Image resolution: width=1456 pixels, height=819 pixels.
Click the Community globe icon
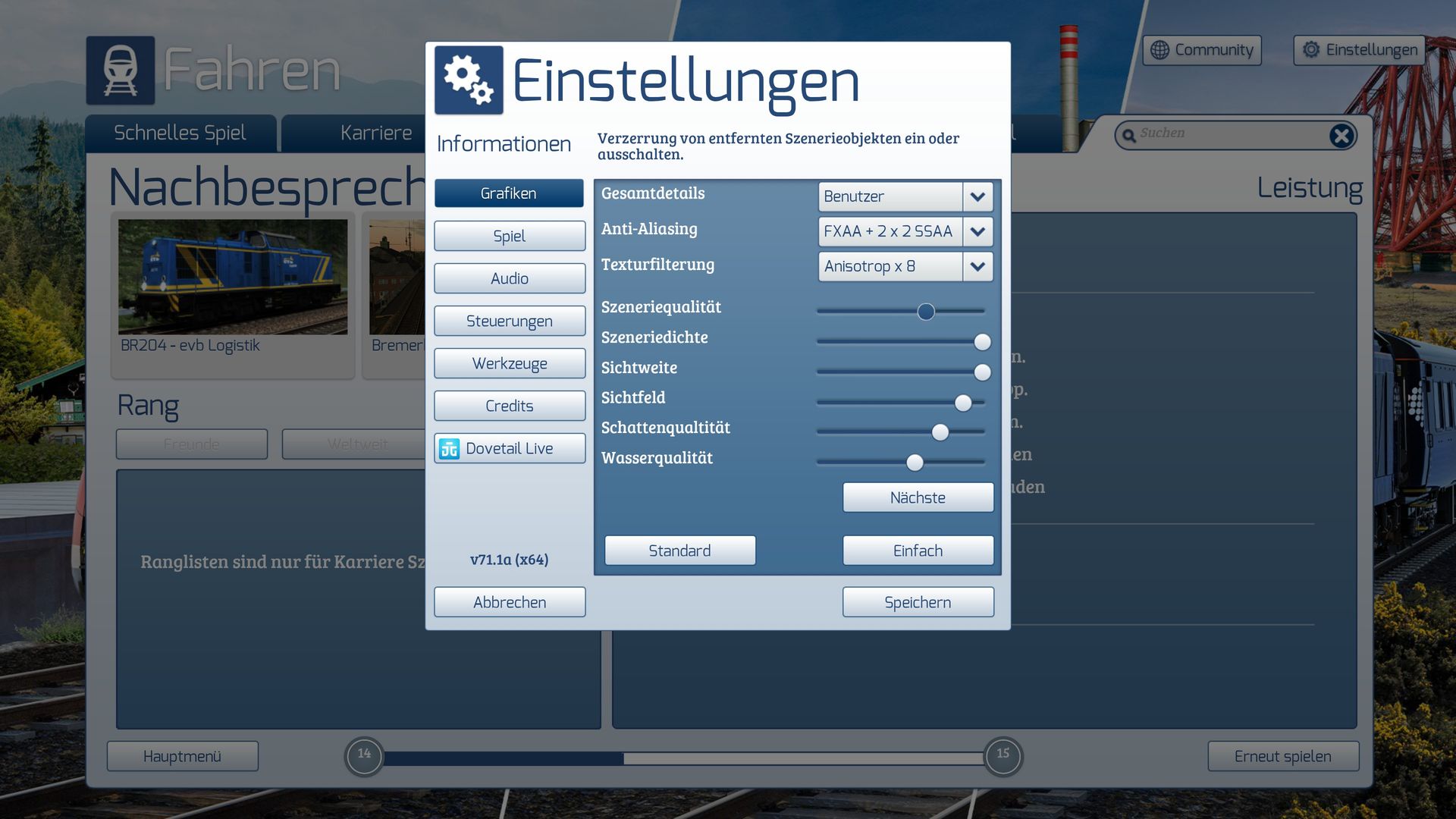(1159, 50)
